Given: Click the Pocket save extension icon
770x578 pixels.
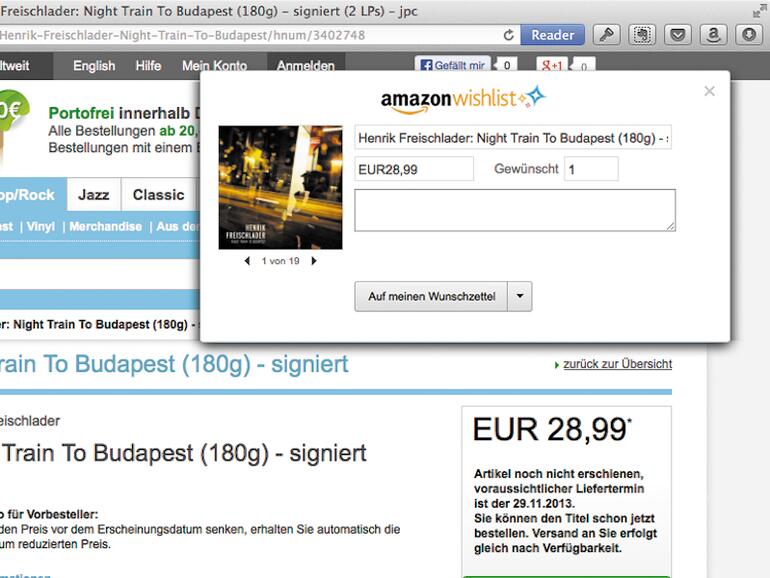Looking at the screenshot, I should (678, 35).
